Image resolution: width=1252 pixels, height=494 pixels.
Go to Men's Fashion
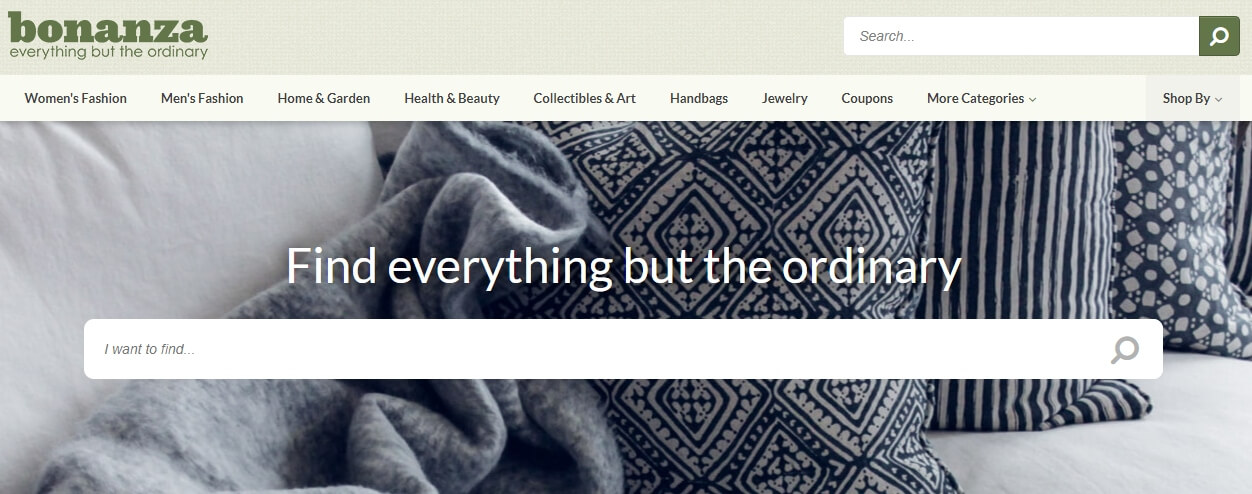202,98
